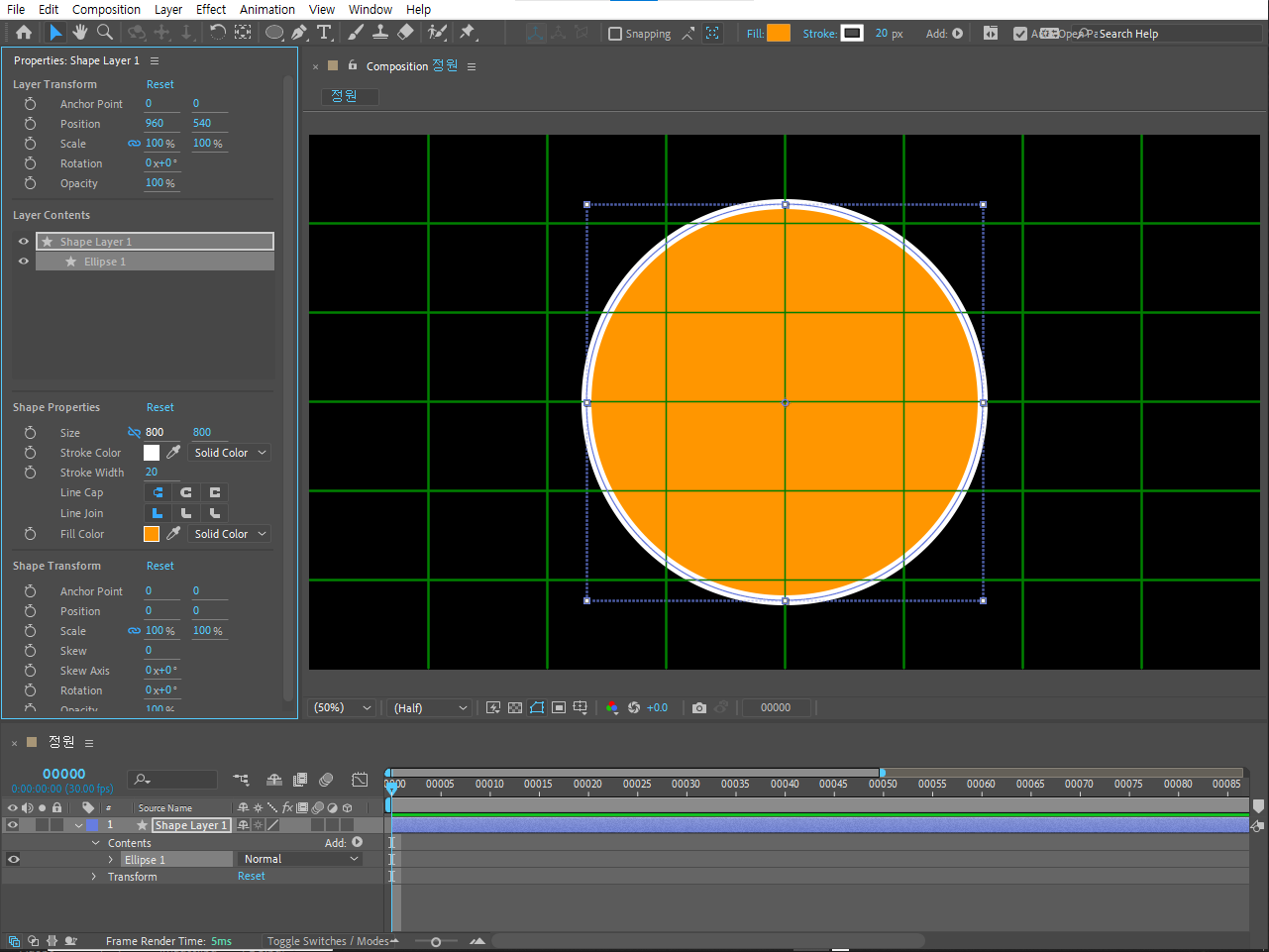Select the Round Join line join option
Image resolution: width=1269 pixels, height=952 pixels.
(186, 513)
